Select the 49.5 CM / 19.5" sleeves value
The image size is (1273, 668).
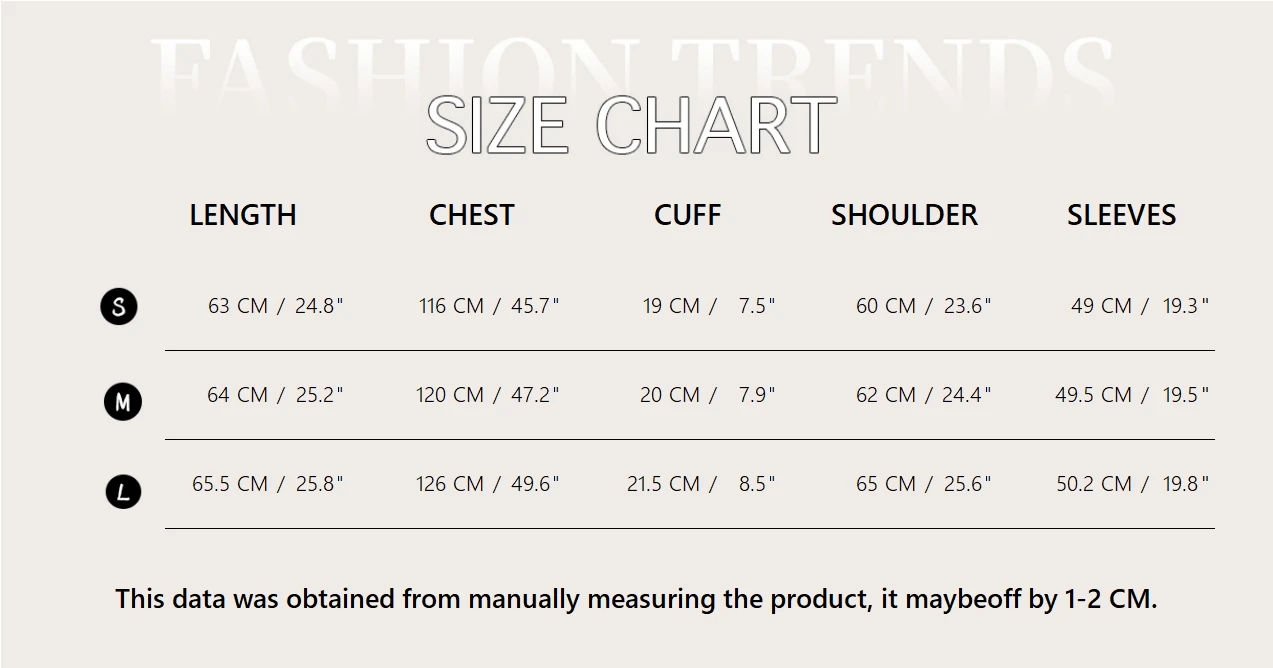click(x=1131, y=395)
